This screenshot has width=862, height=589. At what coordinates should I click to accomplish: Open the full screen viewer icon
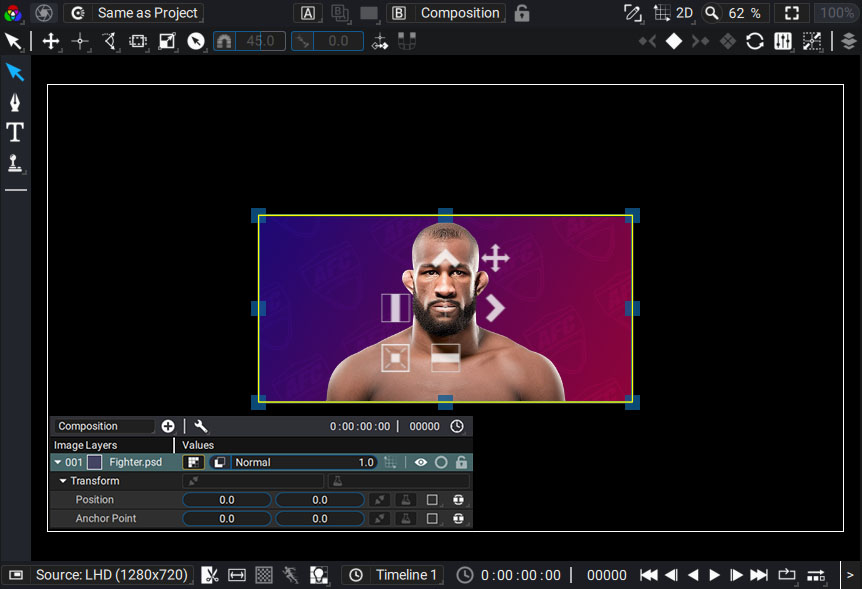tap(792, 13)
